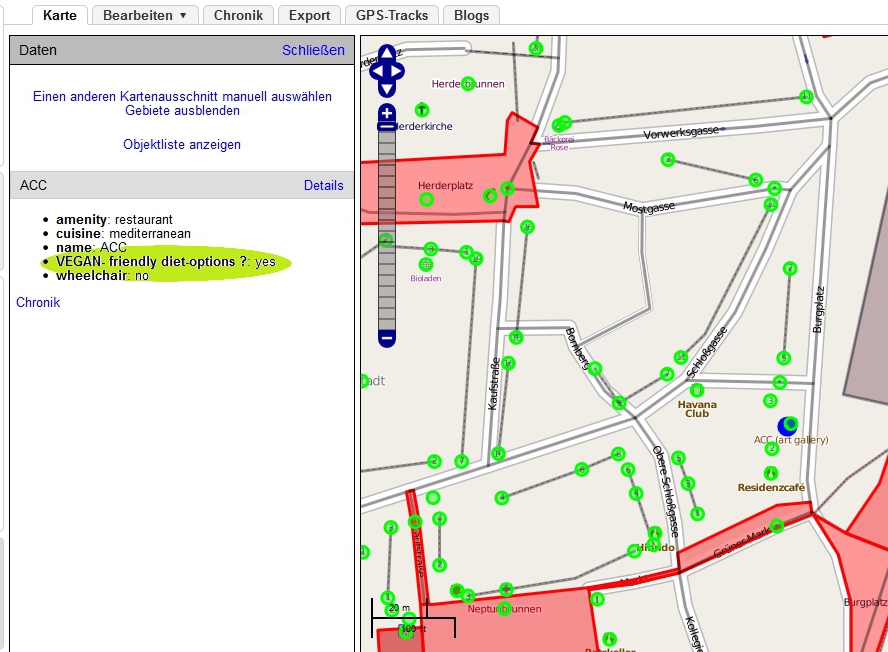
Task: Open the Chronik link below the tag list
Action: (x=38, y=302)
